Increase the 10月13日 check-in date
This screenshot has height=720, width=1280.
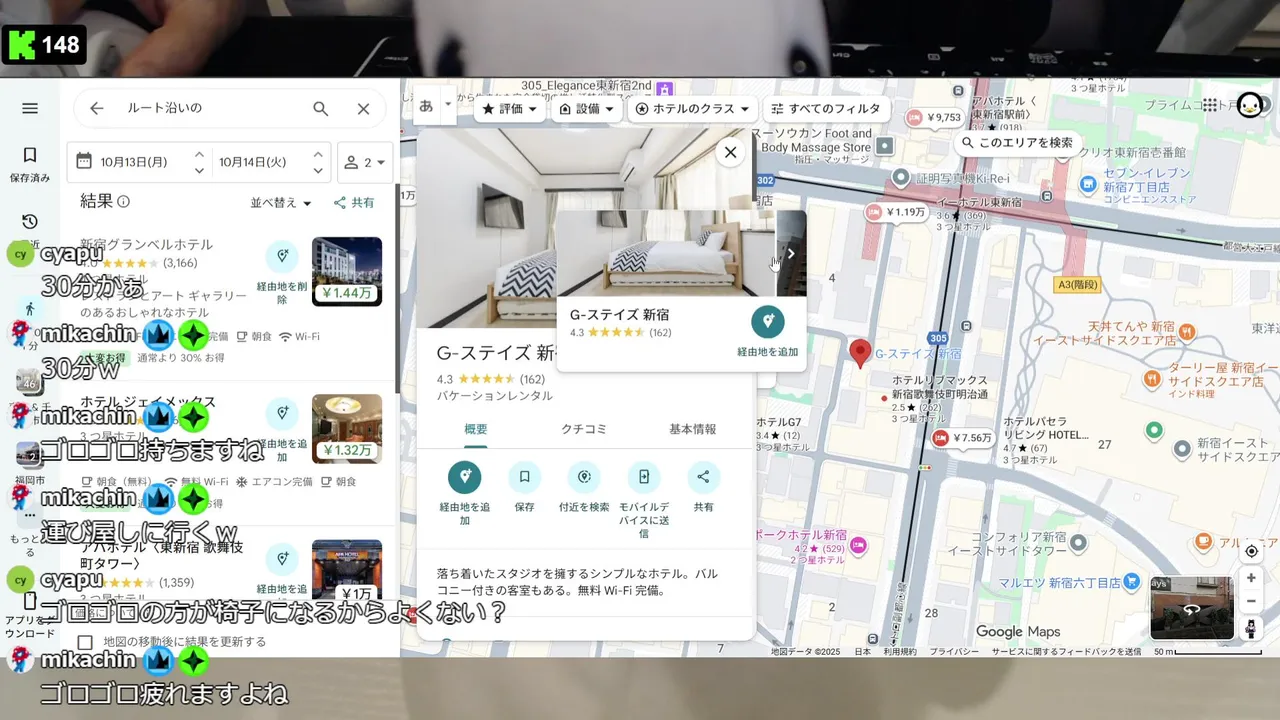coord(199,154)
